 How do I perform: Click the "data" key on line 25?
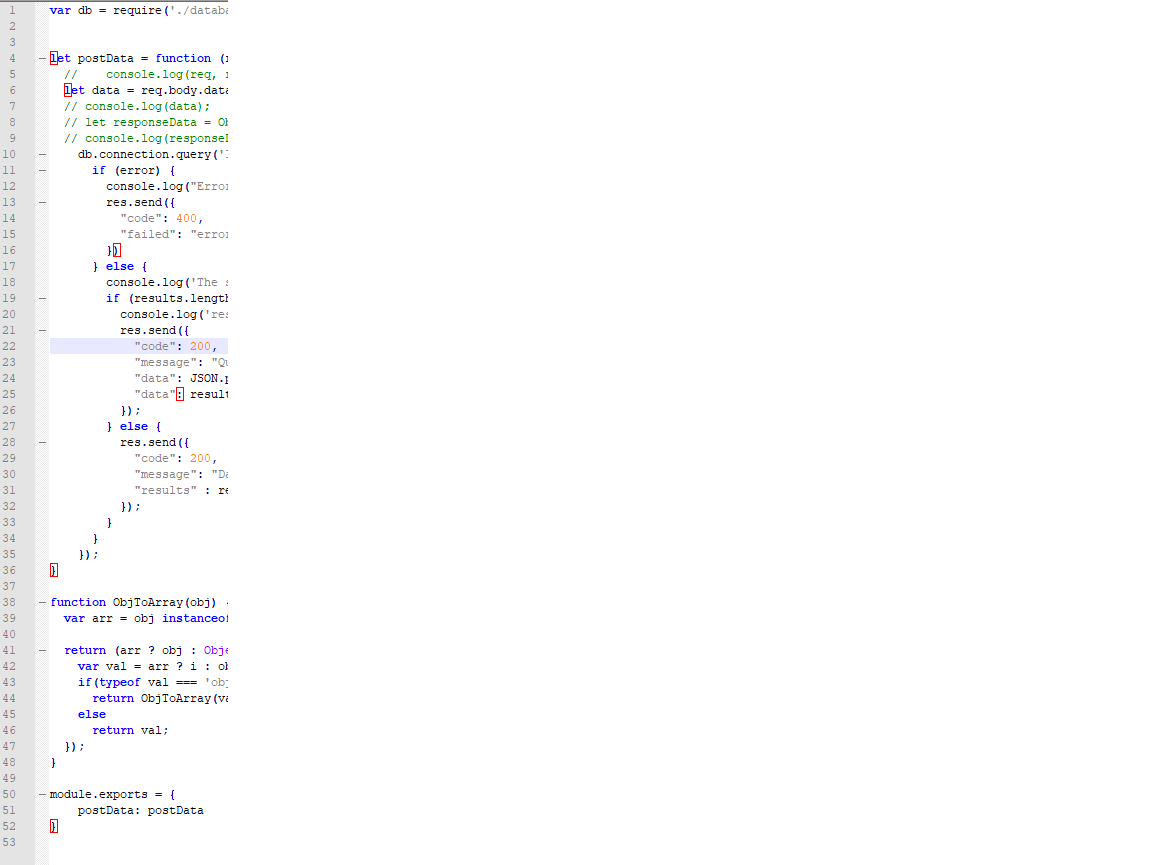point(155,395)
